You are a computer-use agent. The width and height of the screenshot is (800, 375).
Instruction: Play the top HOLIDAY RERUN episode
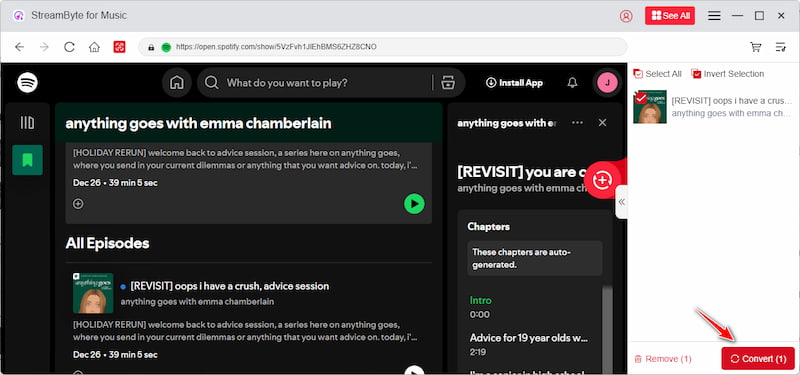point(414,204)
